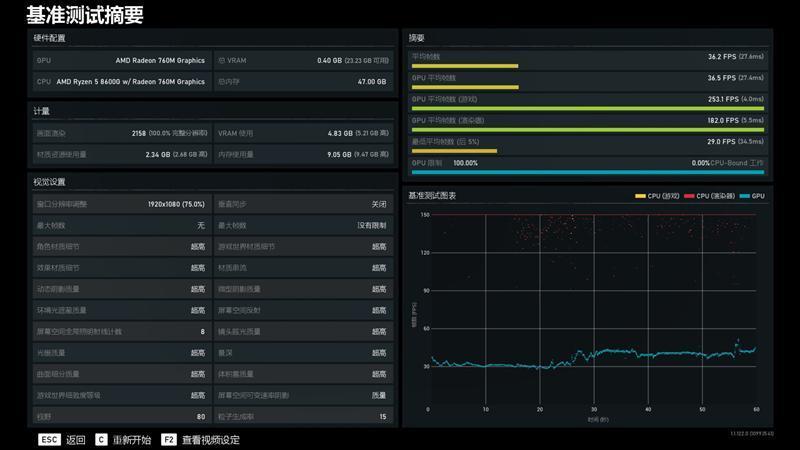
Task: Select the 垂直同步 row showing 关闭
Action: coord(301,204)
